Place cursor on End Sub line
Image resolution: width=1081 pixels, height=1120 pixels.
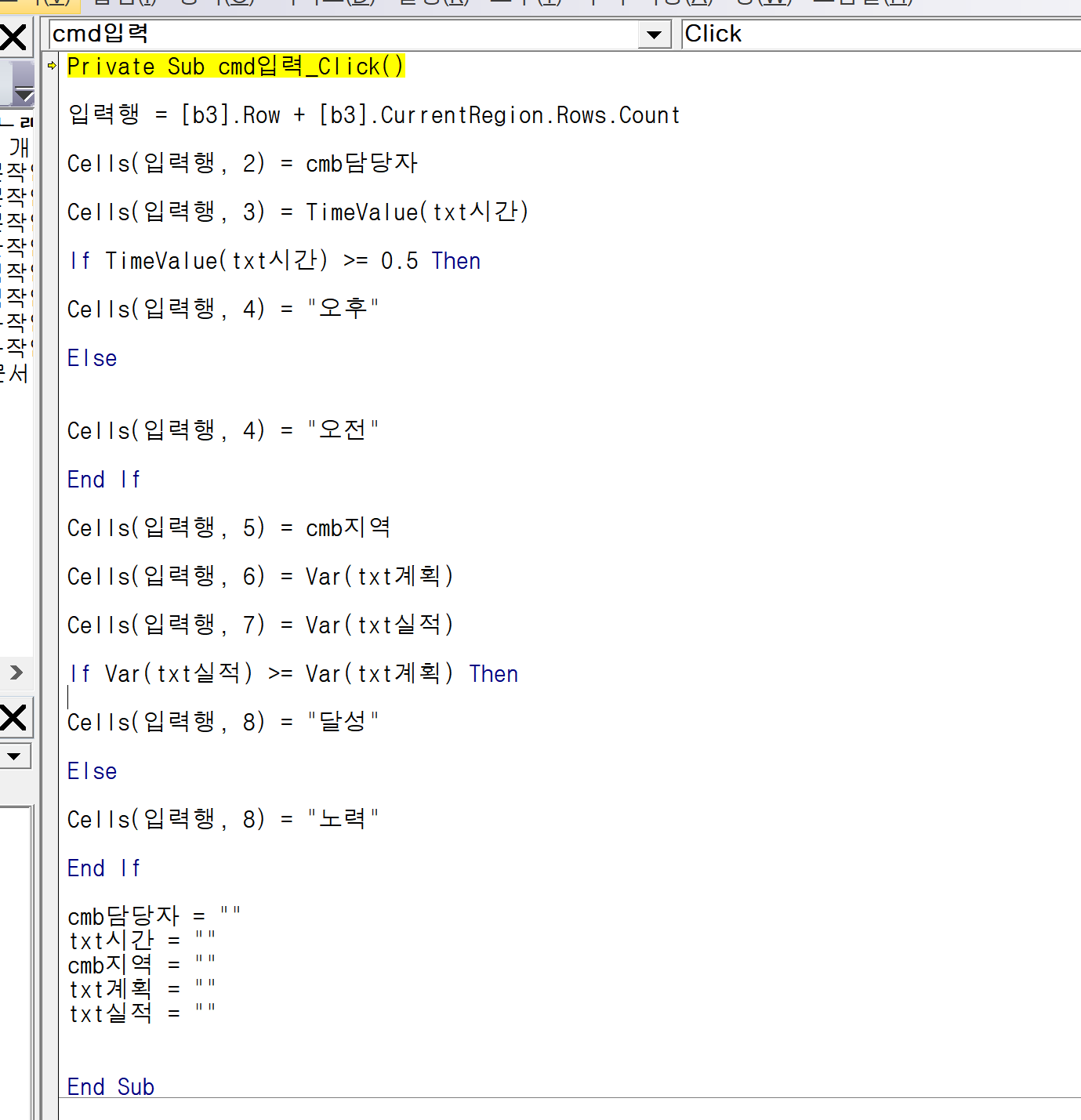pyautogui.click(x=111, y=1087)
